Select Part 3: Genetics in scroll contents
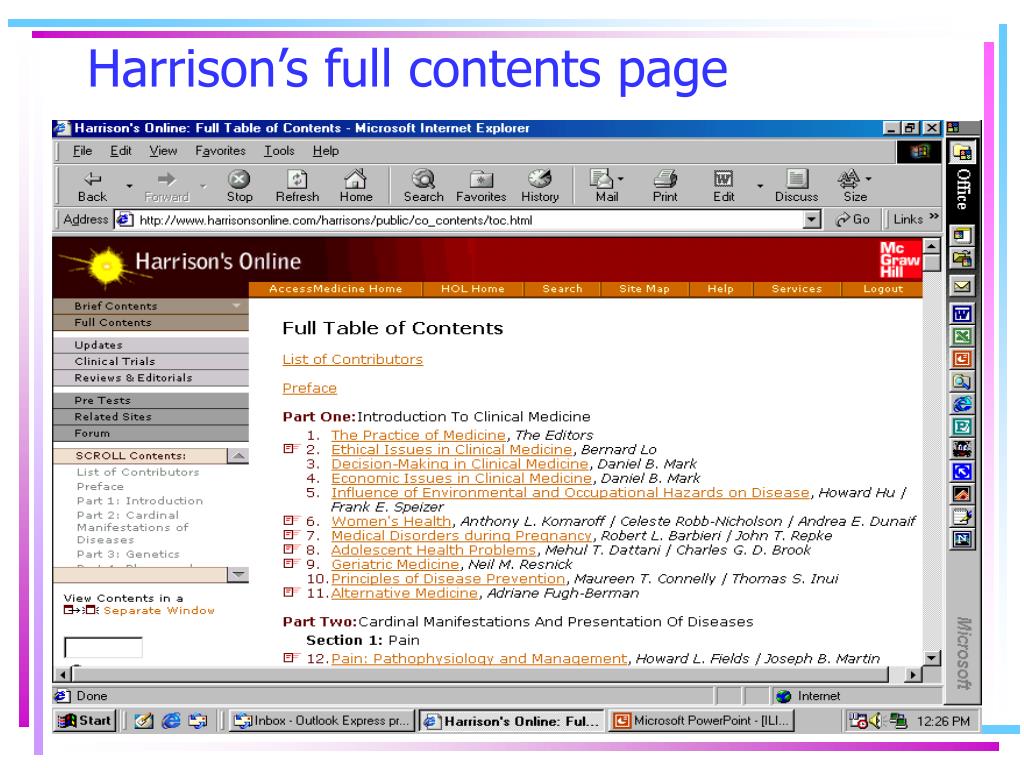The width and height of the screenshot is (1024, 768). click(128, 554)
